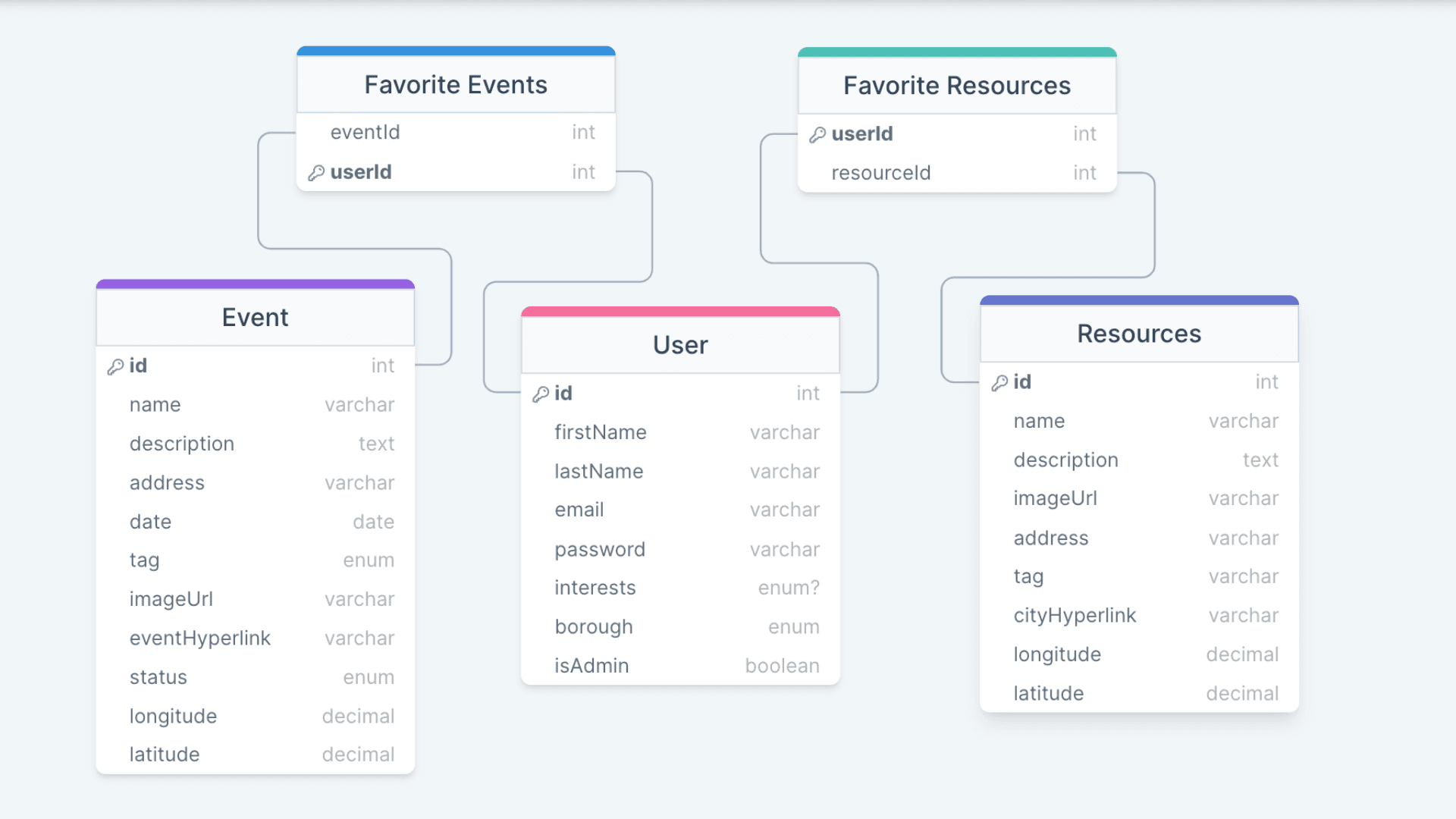The width and height of the screenshot is (1456, 819).
Task: Click the enum? type of interests field
Action: [x=789, y=588]
